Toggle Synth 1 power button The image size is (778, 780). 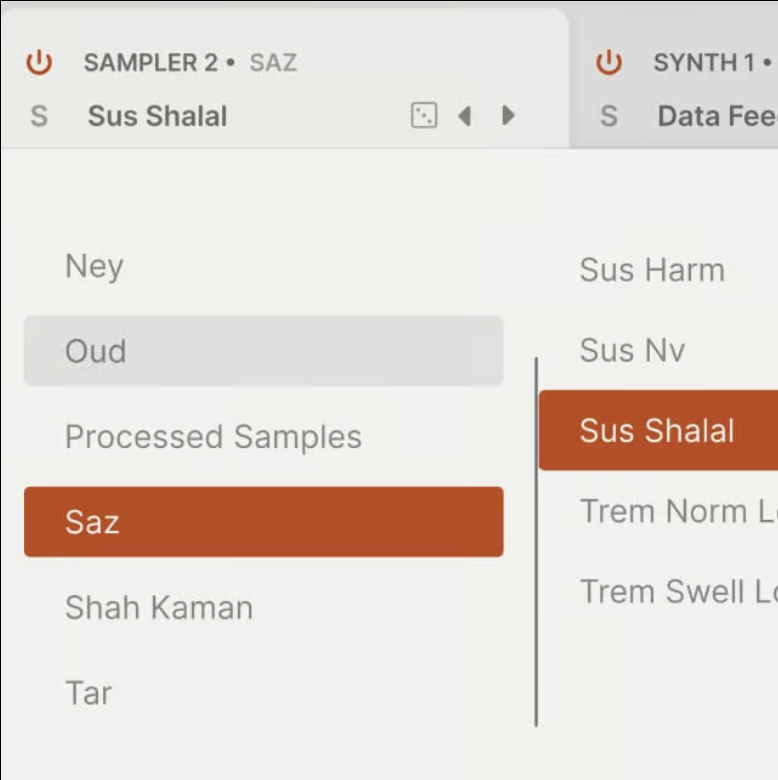(608, 63)
